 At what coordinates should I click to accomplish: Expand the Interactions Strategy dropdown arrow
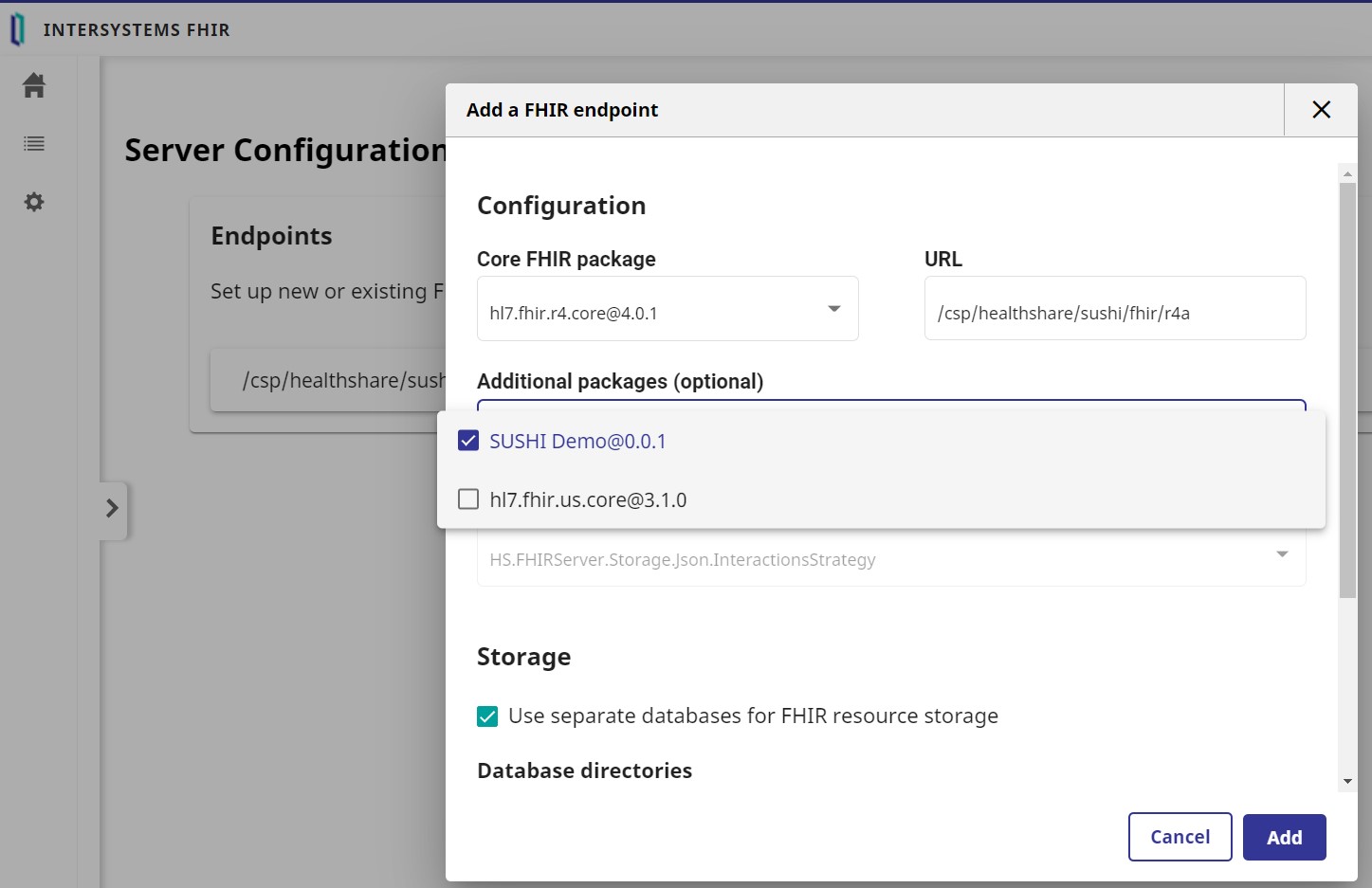1282,554
